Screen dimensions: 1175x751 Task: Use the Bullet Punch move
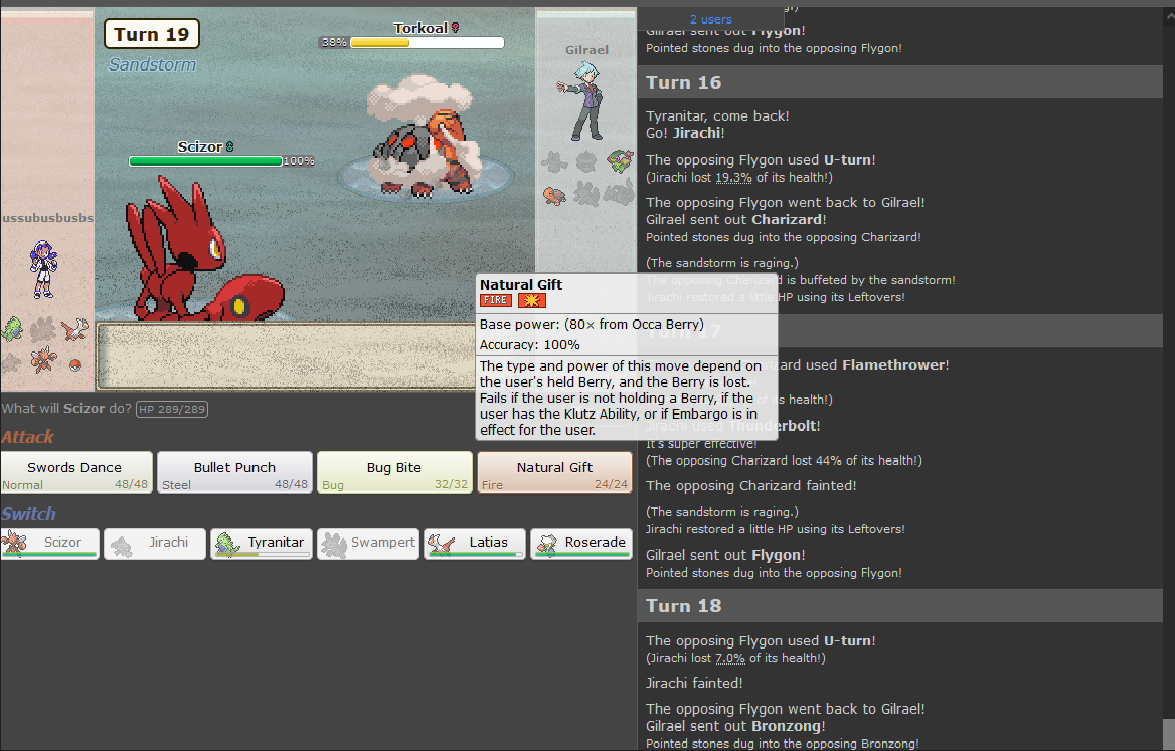[x=235, y=472]
